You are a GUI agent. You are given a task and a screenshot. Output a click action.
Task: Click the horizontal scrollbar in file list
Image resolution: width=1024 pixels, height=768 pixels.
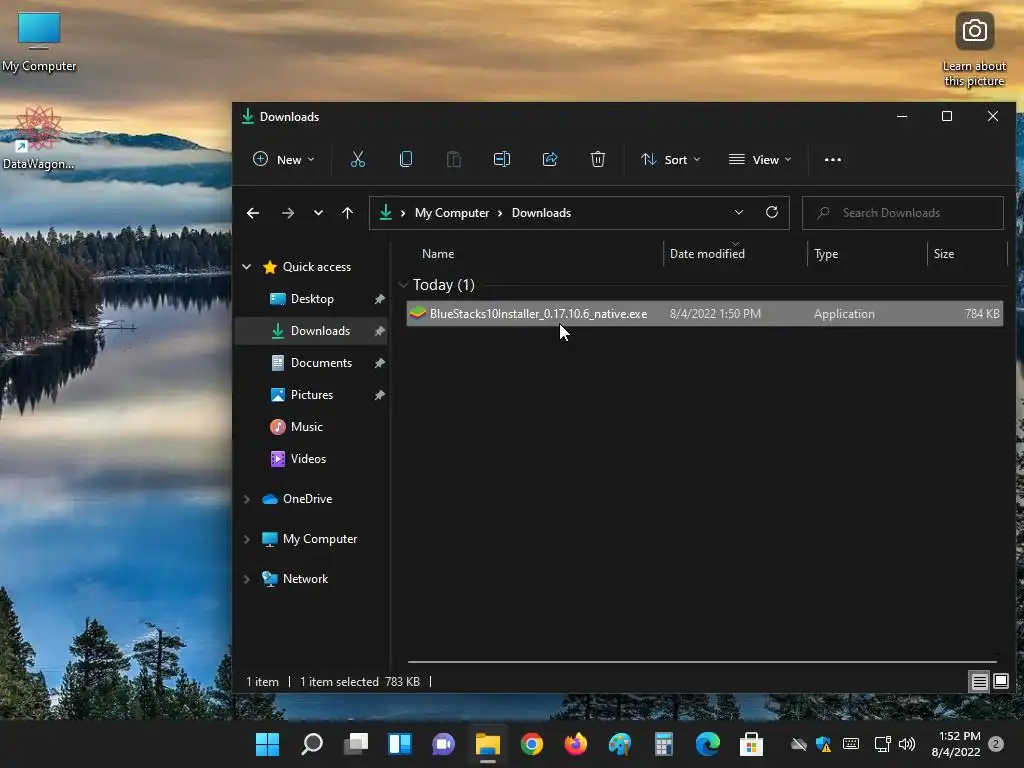click(702, 662)
